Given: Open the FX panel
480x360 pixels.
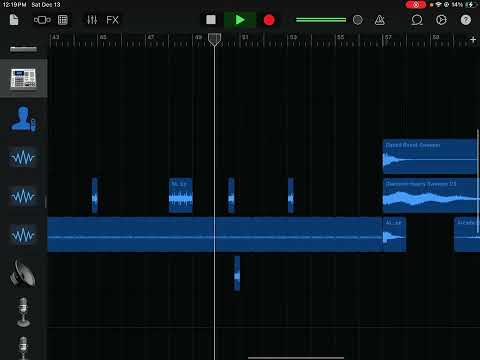Looking at the screenshot, I should [x=112, y=20].
